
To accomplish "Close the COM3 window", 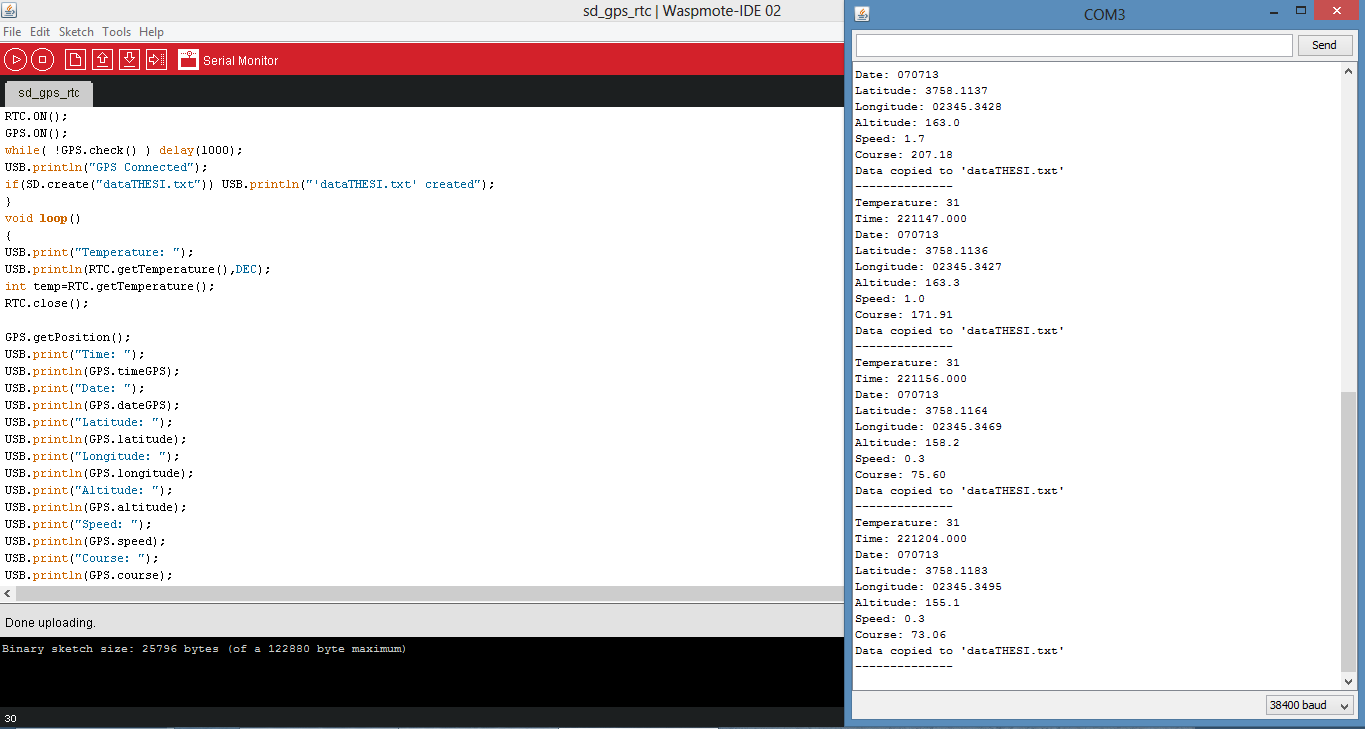I will 1337,10.
